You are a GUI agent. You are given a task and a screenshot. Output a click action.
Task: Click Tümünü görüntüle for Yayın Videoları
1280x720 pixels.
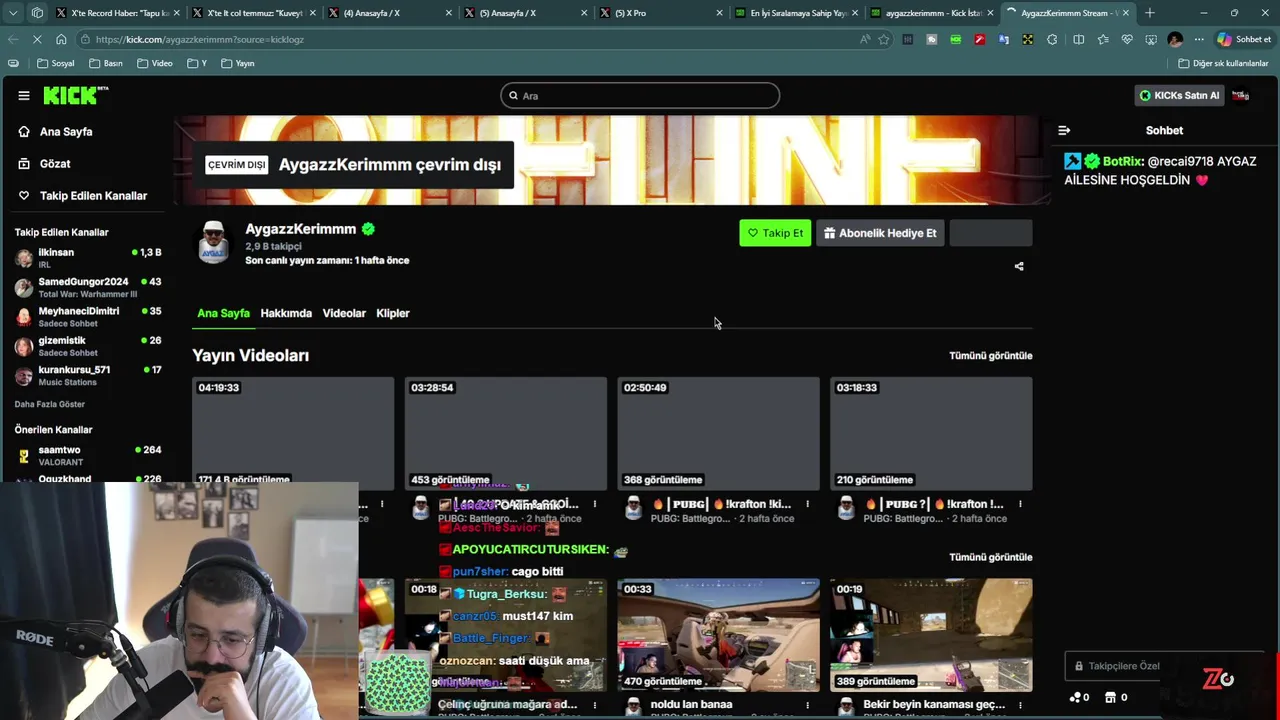[990, 356]
